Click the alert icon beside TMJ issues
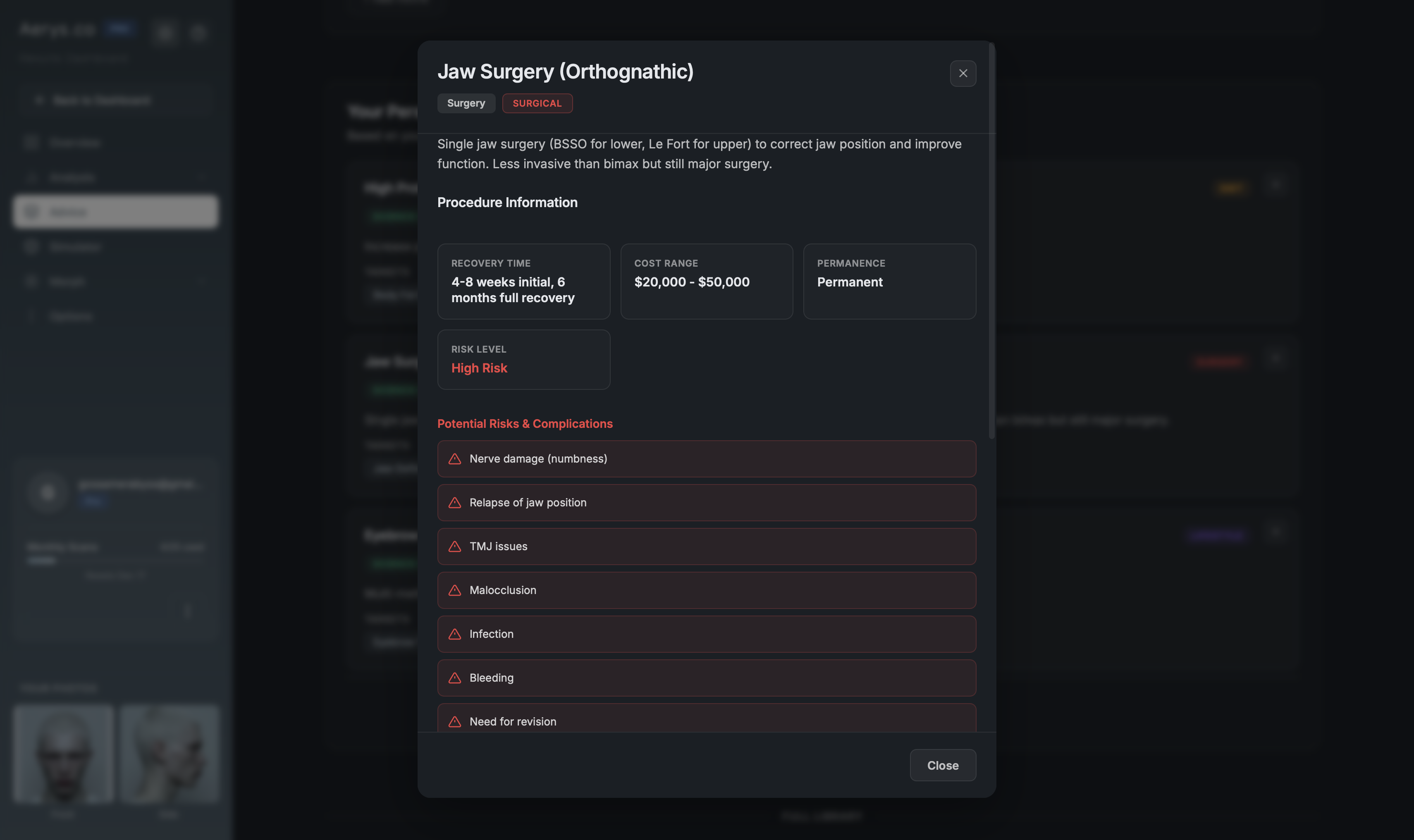The width and height of the screenshot is (1414, 840). 454,547
